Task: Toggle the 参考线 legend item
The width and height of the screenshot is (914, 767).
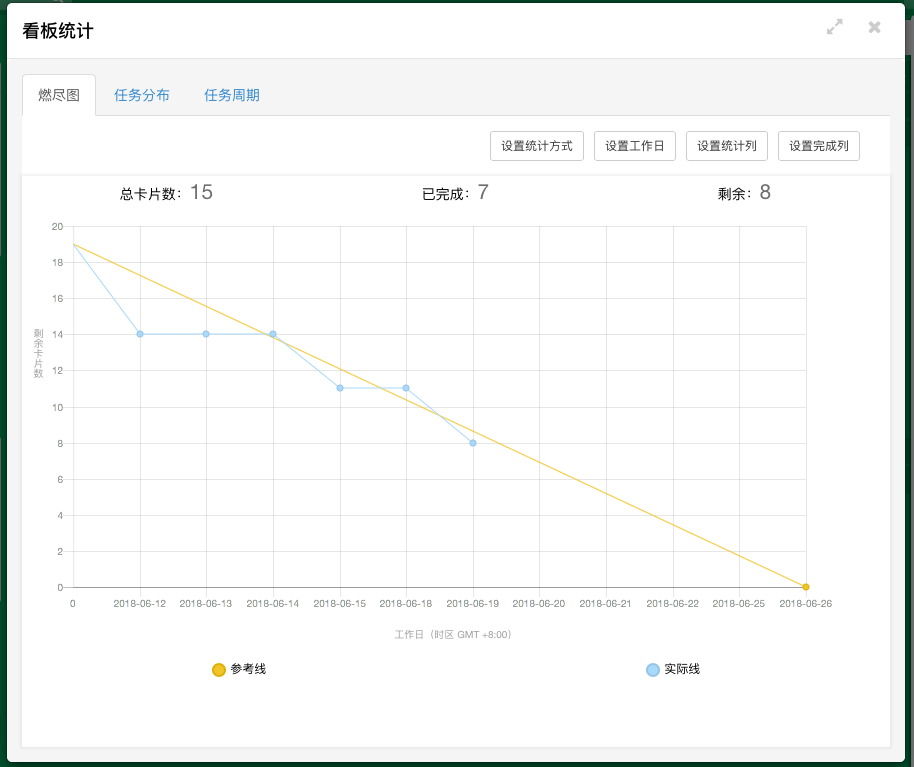Action: coord(239,669)
